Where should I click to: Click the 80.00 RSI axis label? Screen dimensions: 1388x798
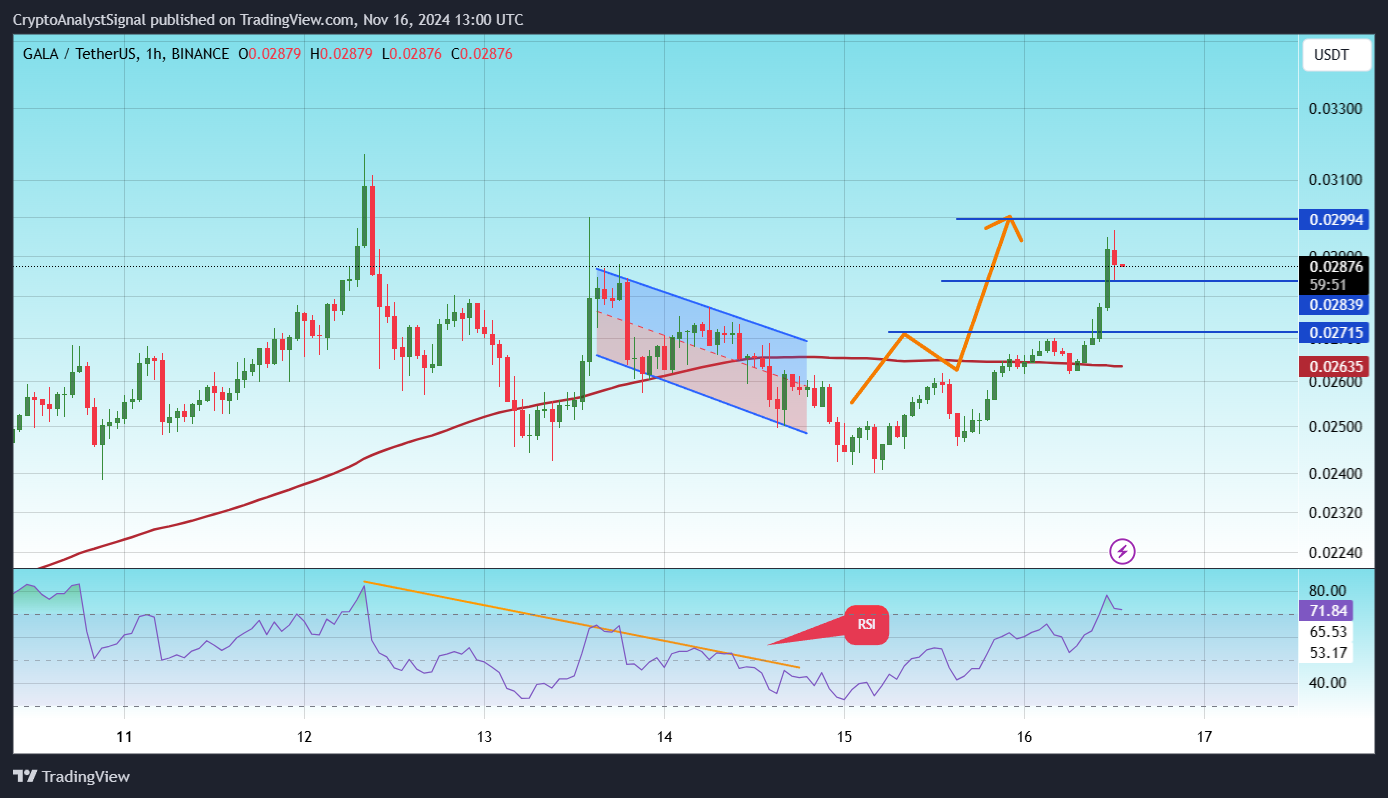tap(1327, 590)
